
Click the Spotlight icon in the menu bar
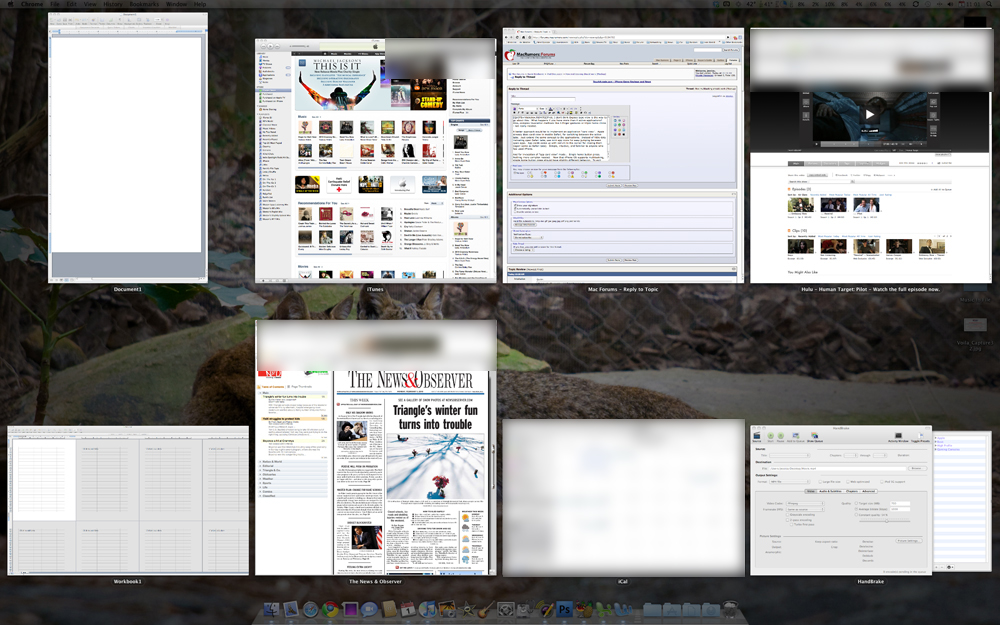[x=991, y=4]
